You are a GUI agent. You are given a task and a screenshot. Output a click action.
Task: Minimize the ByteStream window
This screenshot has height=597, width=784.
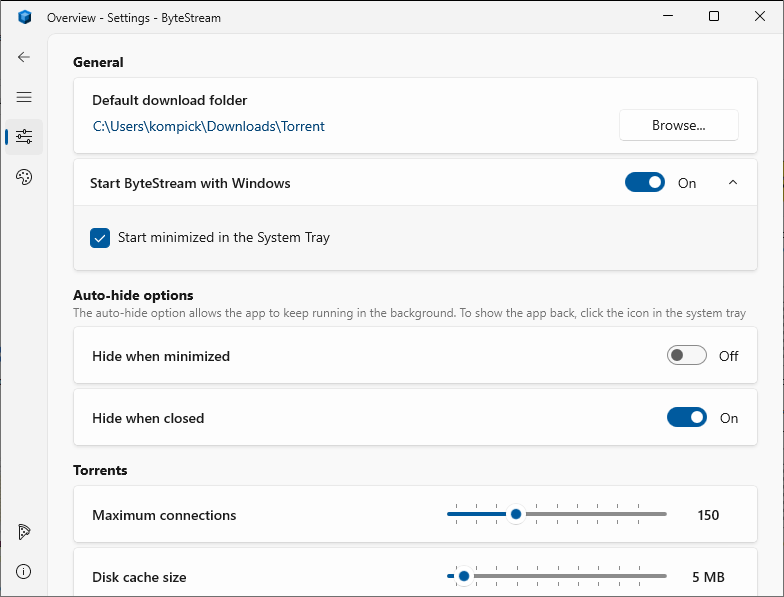coord(668,16)
